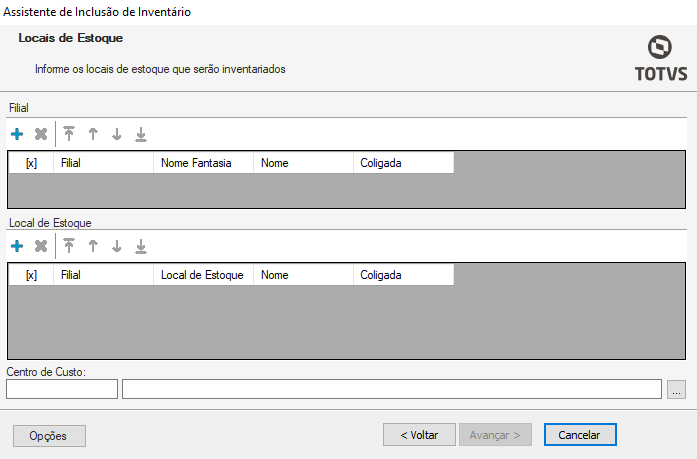The height and width of the screenshot is (459, 697).
Task: Toggle select-all [x] in Local de Estoque grid
Action: point(31,275)
